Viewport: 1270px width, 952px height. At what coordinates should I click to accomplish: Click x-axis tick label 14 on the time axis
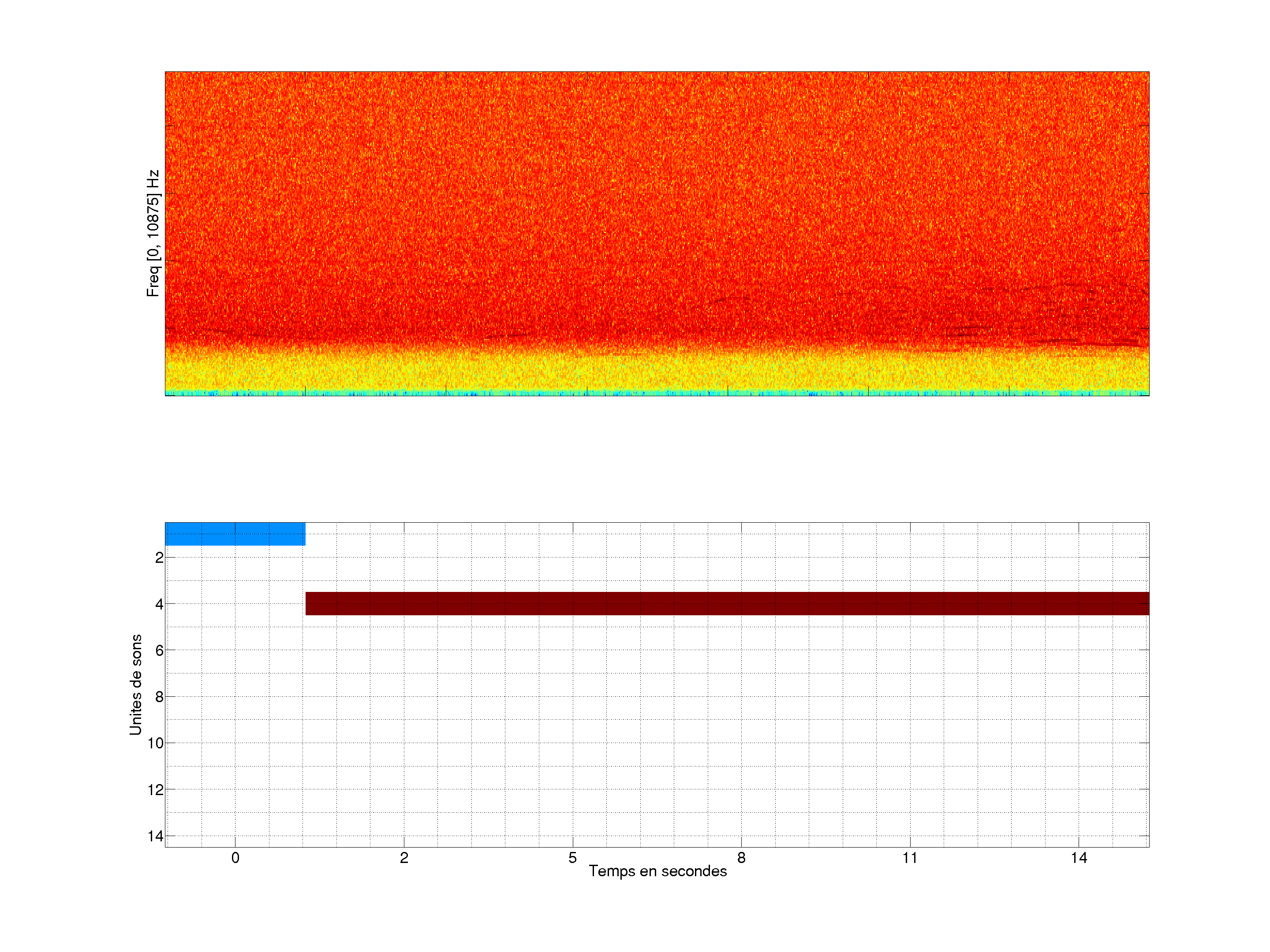pyautogui.click(x=1079, y=858)
